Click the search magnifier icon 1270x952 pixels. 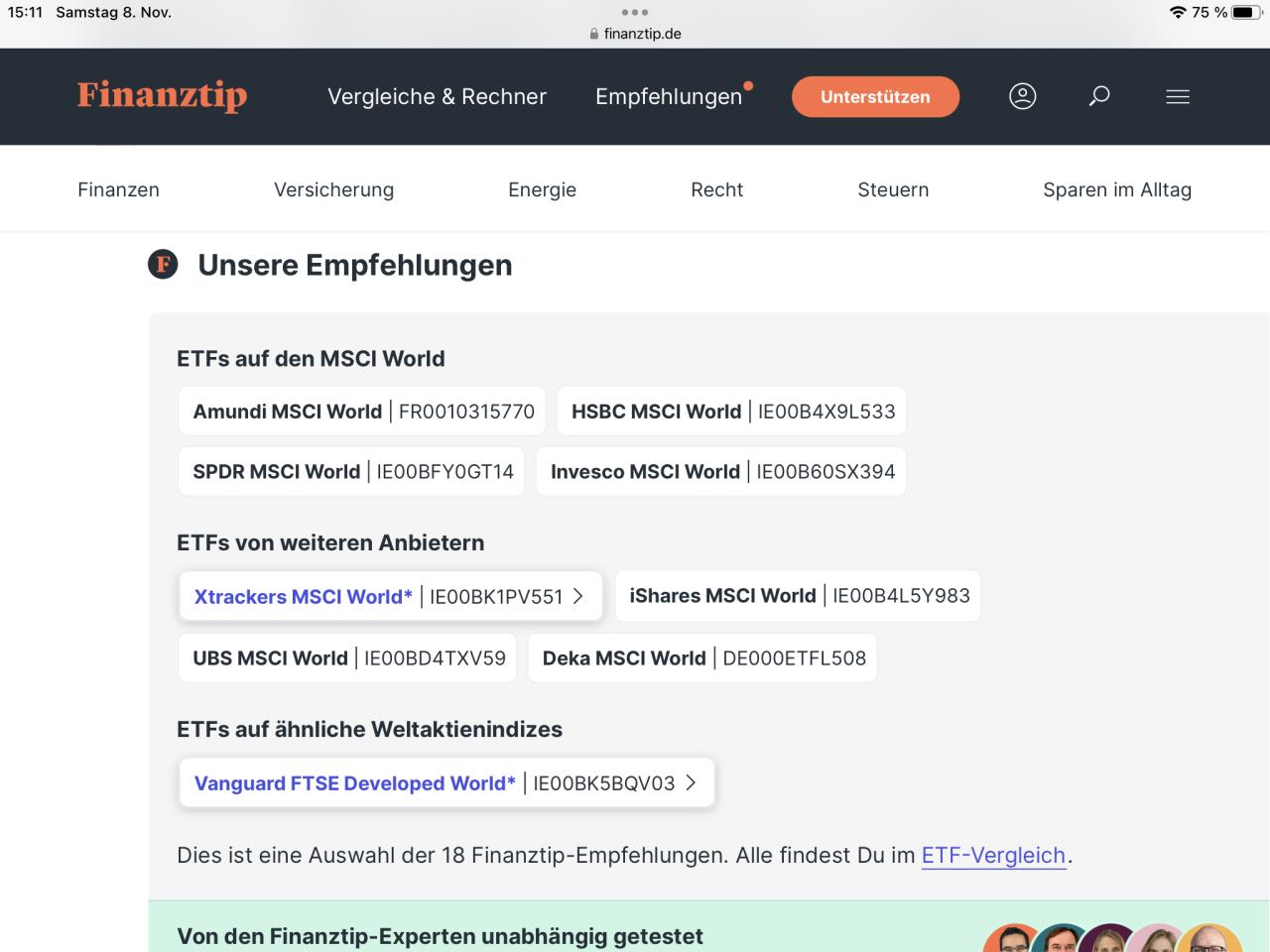1099,96
